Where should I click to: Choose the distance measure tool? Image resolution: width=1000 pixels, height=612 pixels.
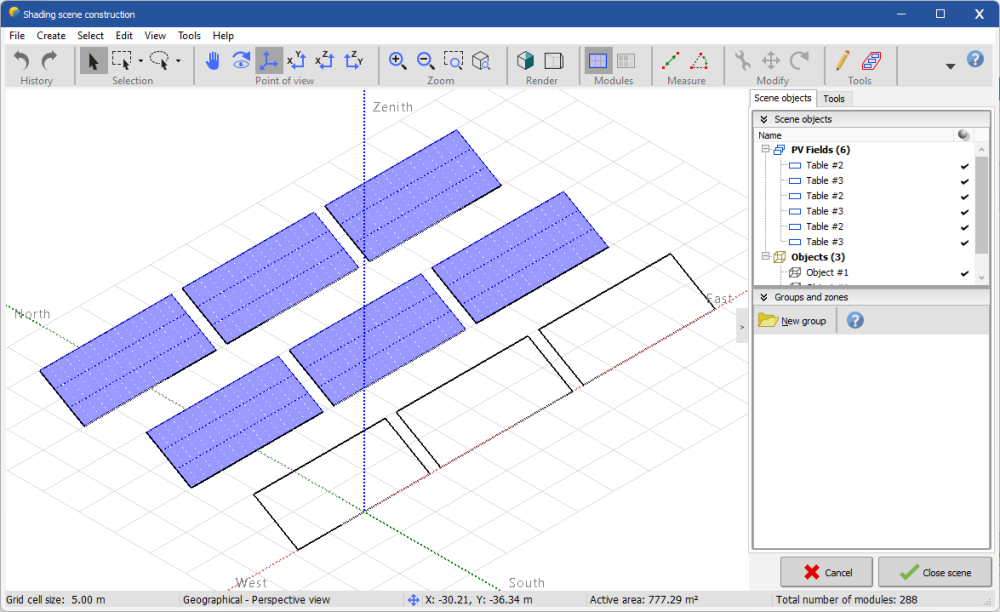pyautogui.click(x=672, y=61)
